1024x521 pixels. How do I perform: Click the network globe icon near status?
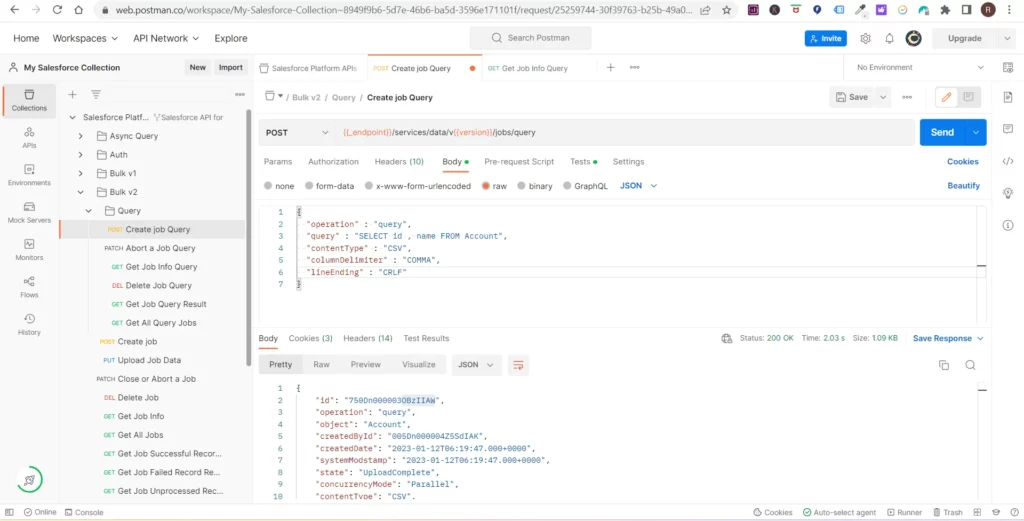pos(726,338)
